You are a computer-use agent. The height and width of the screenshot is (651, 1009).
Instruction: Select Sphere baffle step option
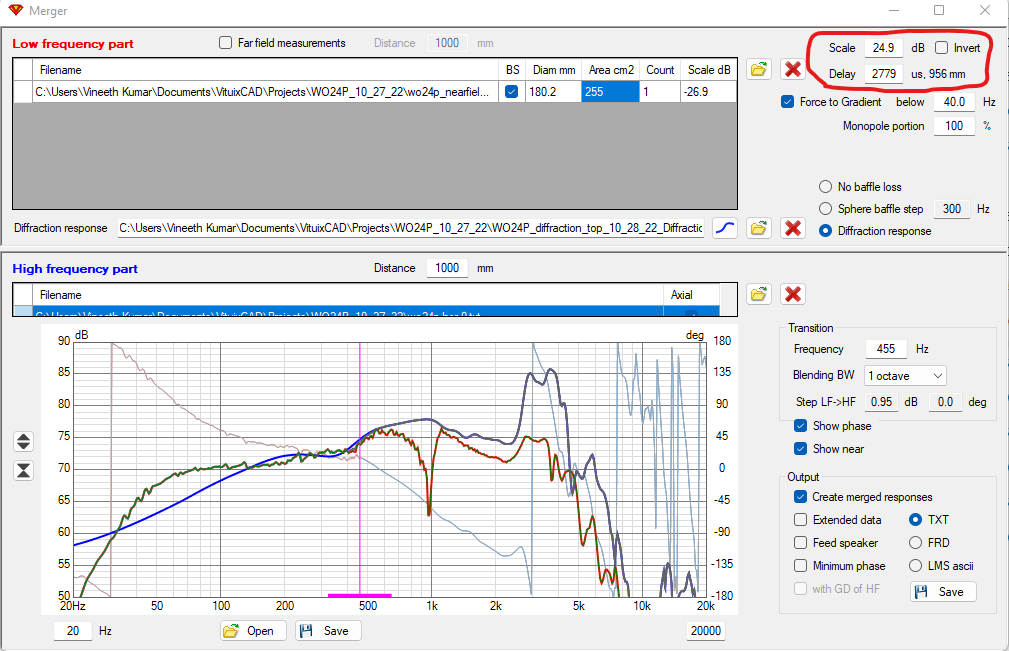(825, 208)
